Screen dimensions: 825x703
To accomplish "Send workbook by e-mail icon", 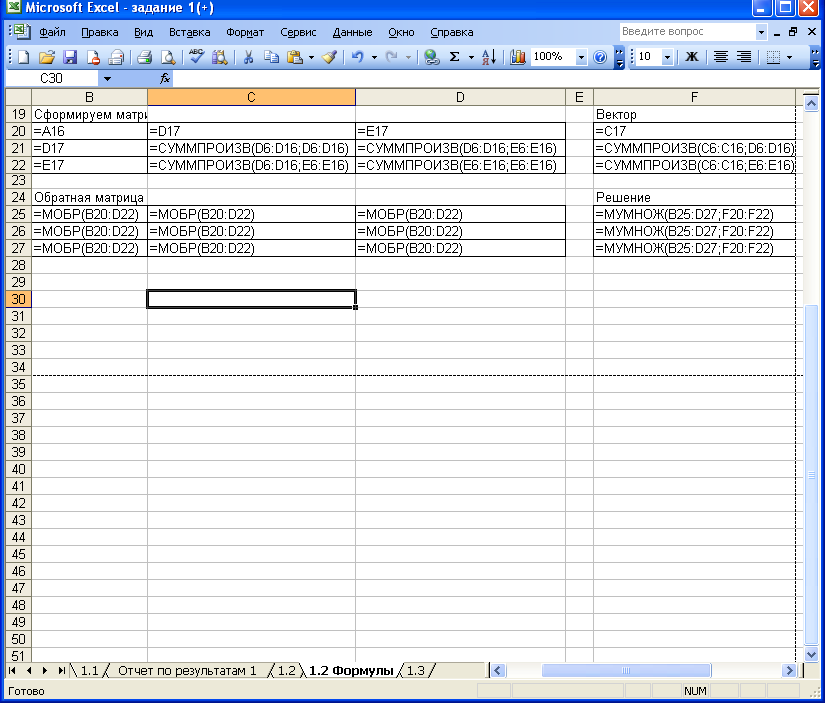I will (116, 57).
